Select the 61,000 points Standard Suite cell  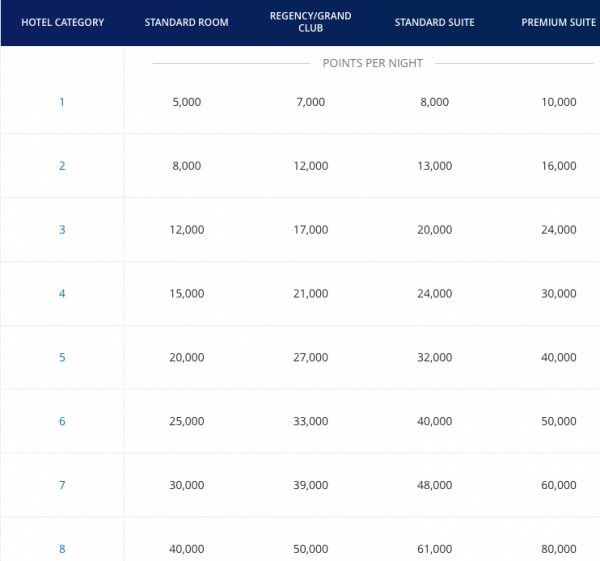434,549
